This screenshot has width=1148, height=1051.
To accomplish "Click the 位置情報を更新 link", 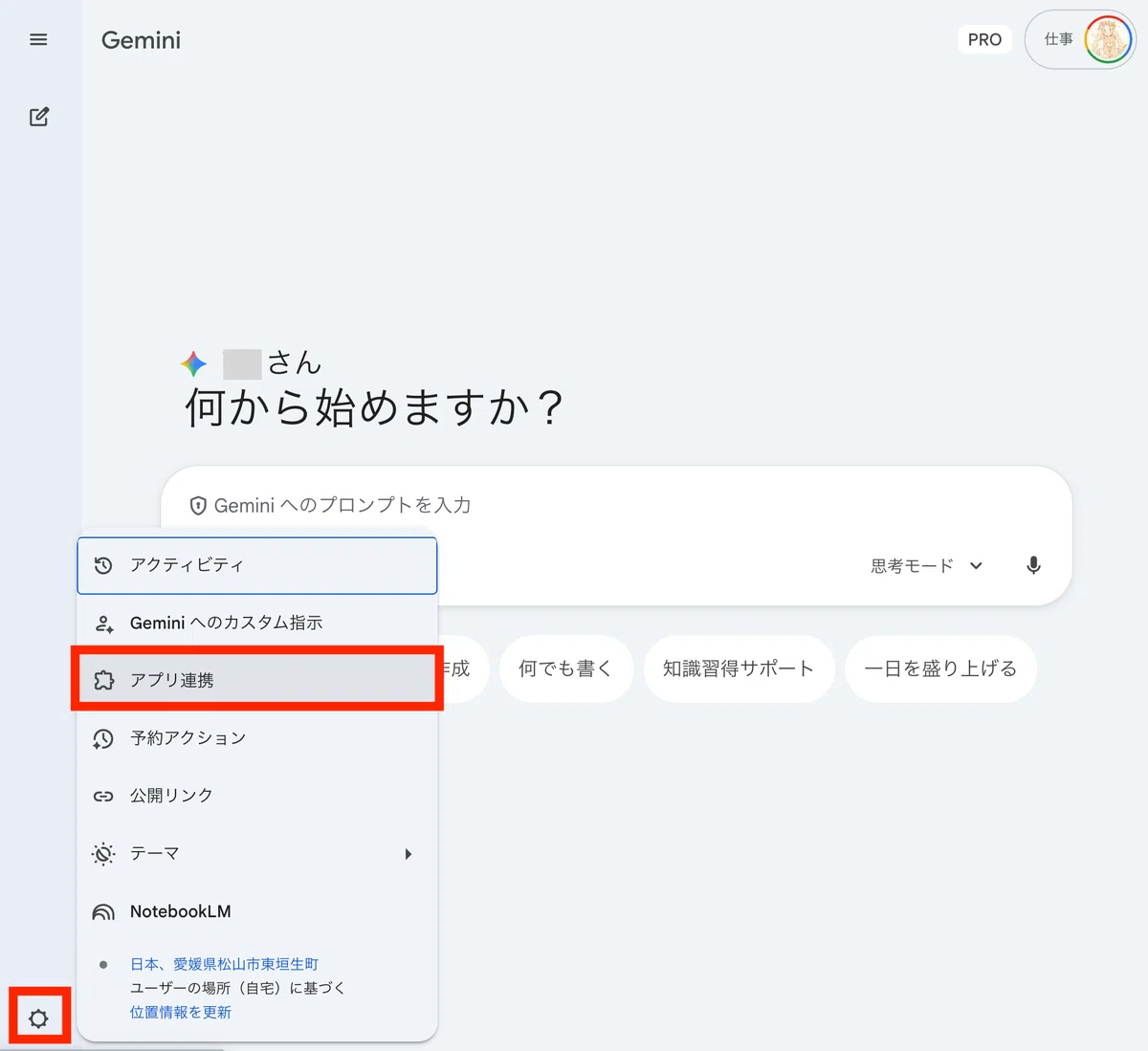I will point(181,1012).
